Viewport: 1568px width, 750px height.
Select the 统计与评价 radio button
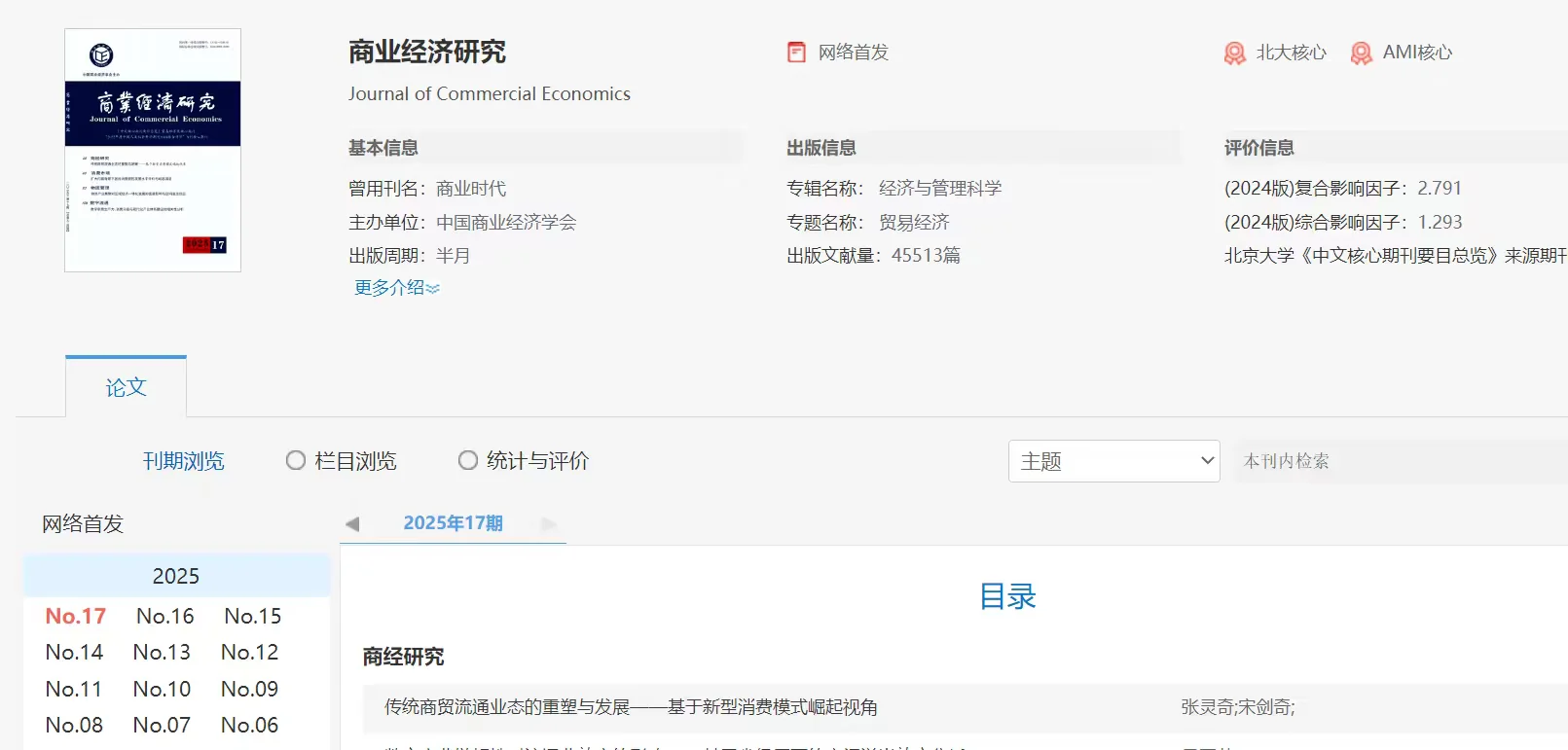tap(468, 460)
